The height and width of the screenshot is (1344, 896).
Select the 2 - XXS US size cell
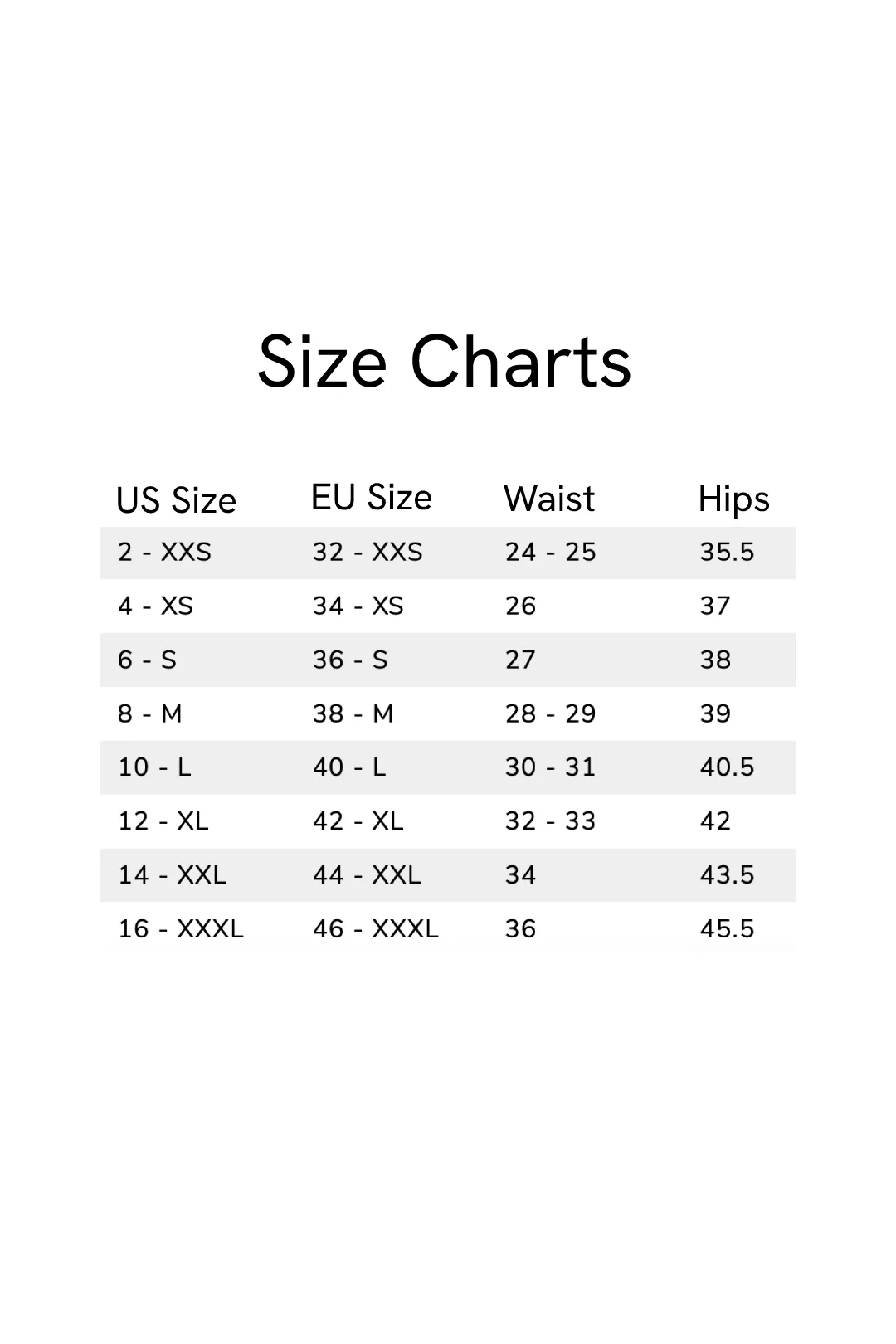tap(164, 552)
